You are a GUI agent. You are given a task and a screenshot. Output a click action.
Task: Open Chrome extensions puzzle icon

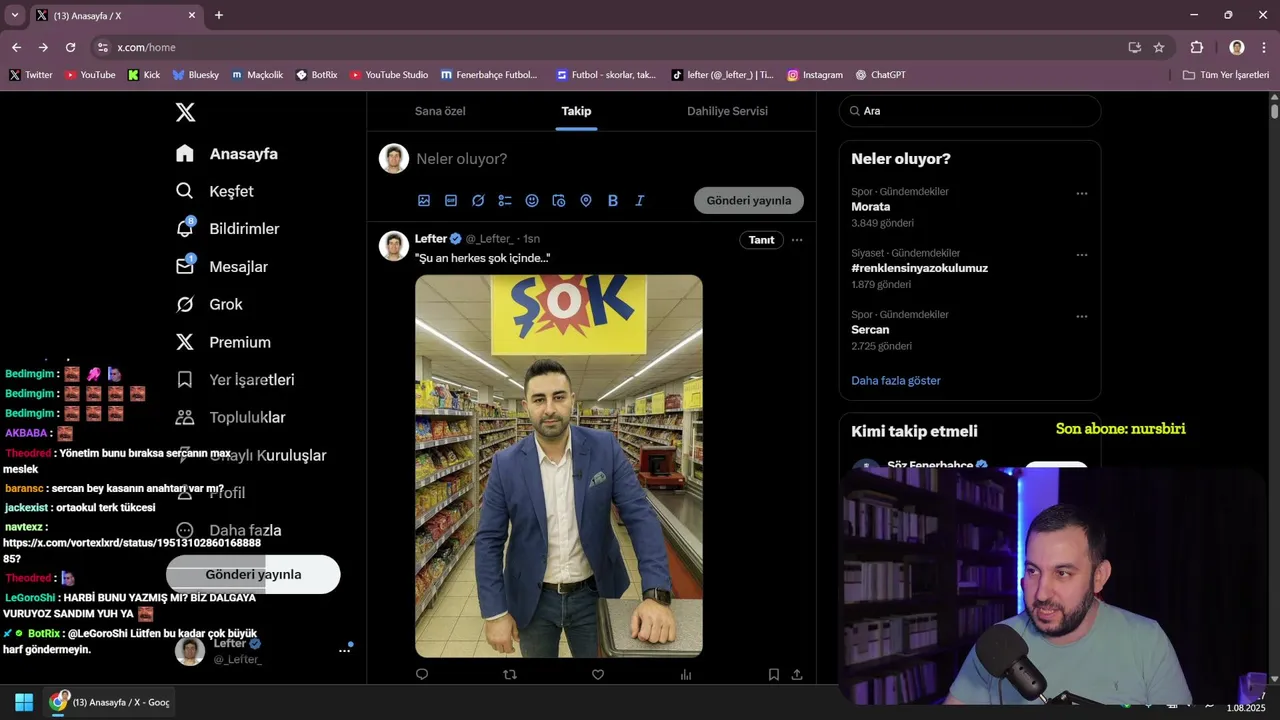click(x=1196, y=47)
